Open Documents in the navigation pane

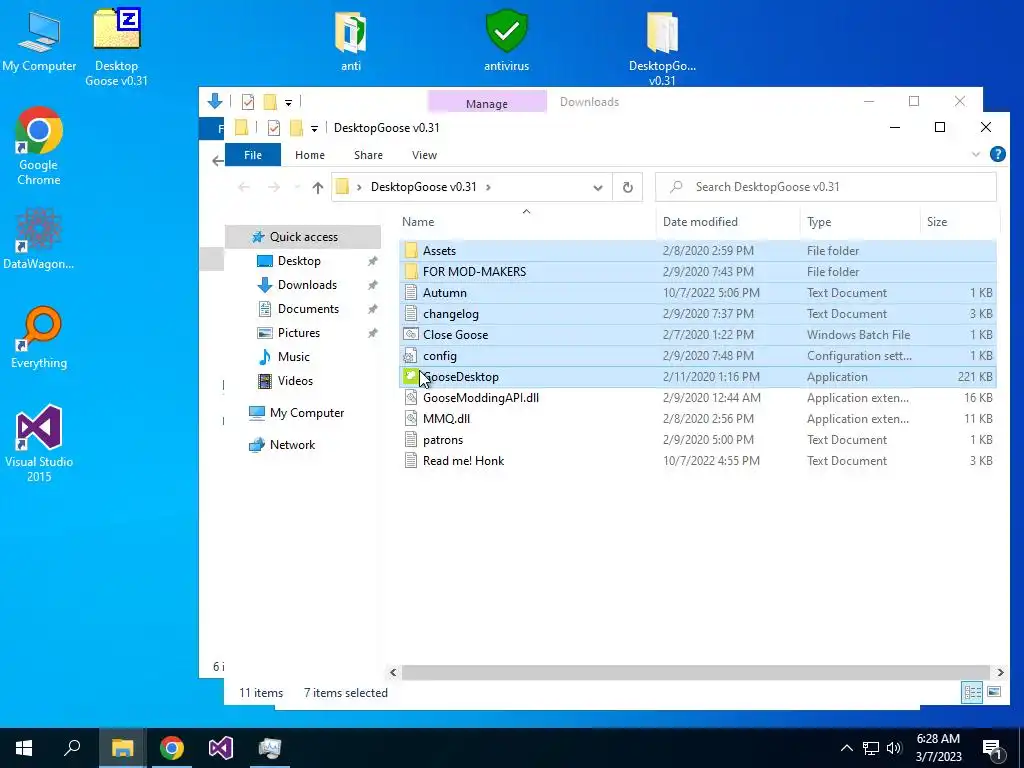308,309
